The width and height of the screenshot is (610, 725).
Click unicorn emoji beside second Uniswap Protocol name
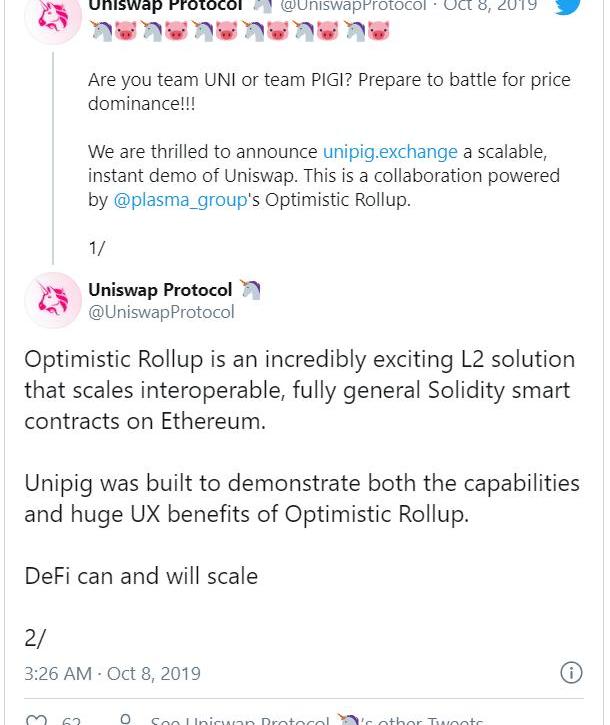(x=249, y=290)
